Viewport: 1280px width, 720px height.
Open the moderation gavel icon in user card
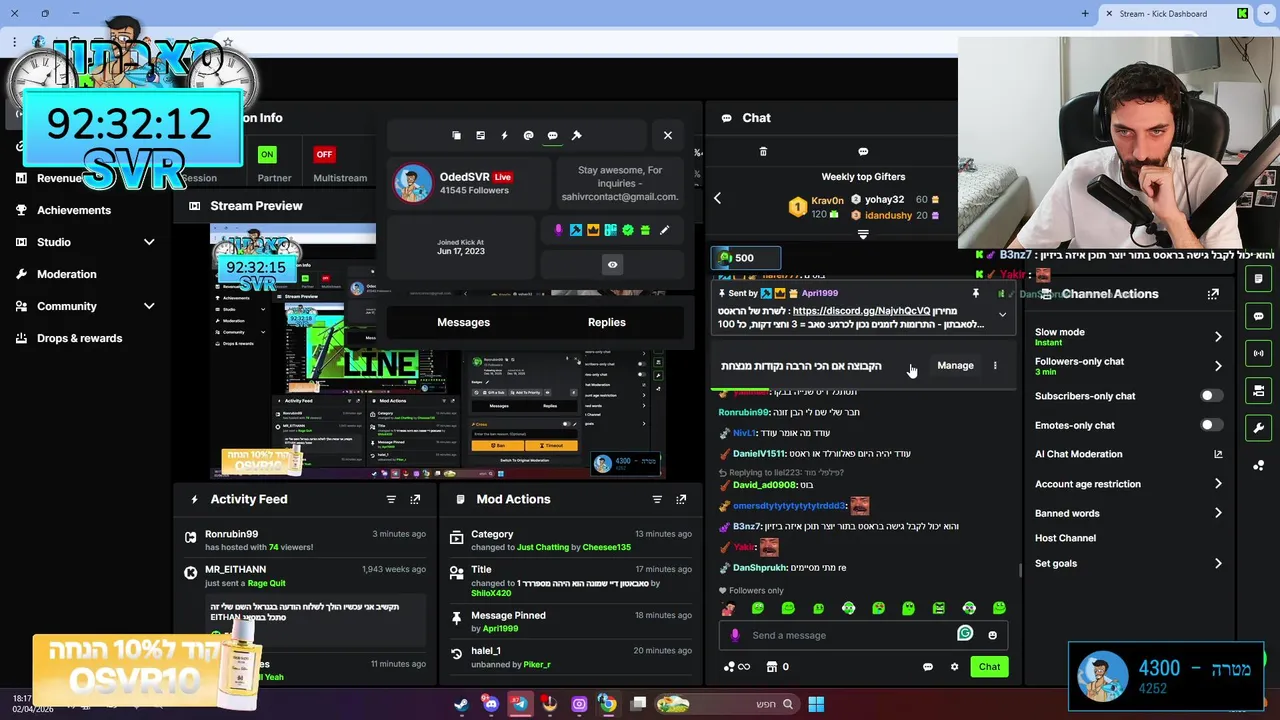[x=576, y=135]
